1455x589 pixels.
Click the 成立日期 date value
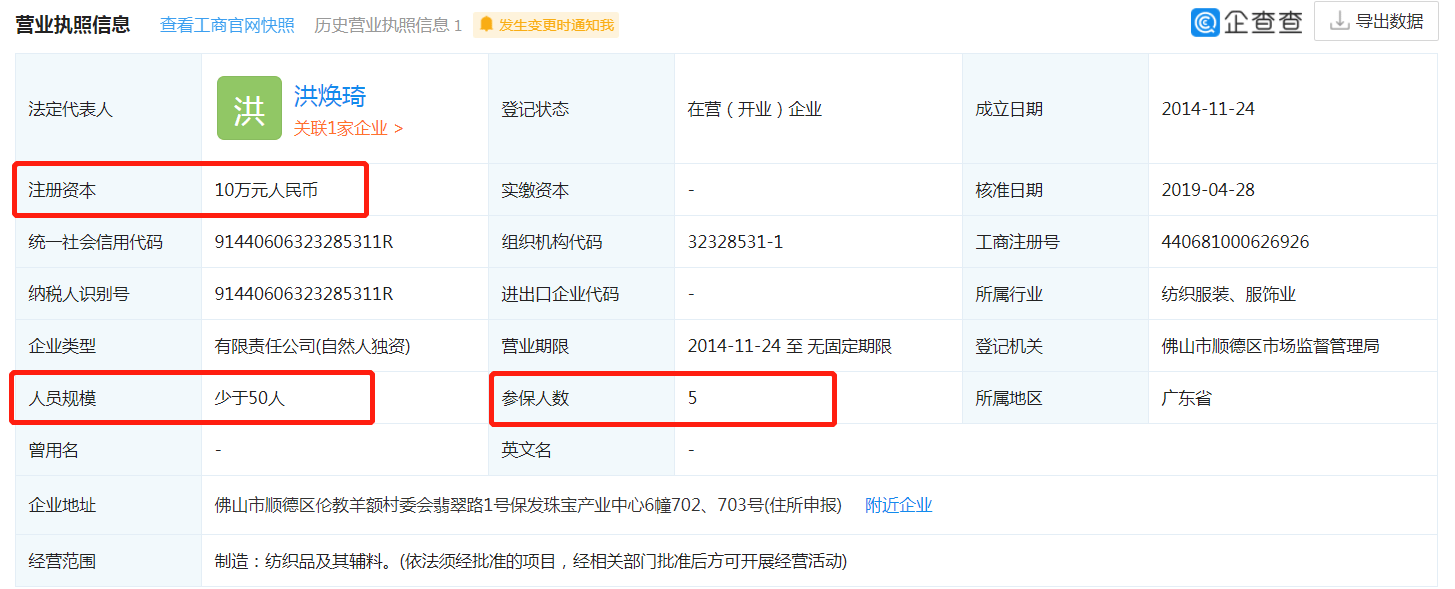tap(1208, 109)
